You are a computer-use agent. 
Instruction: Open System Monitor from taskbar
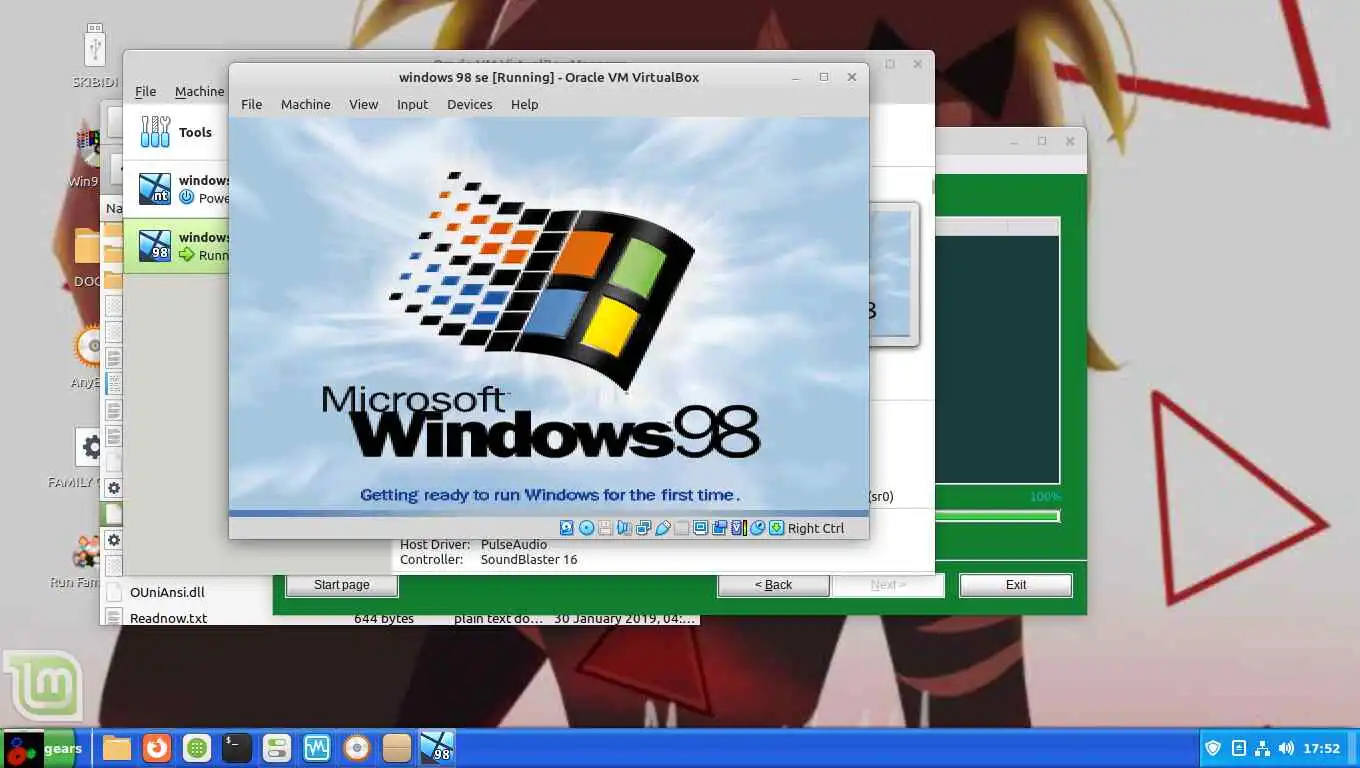coord(317,747)
